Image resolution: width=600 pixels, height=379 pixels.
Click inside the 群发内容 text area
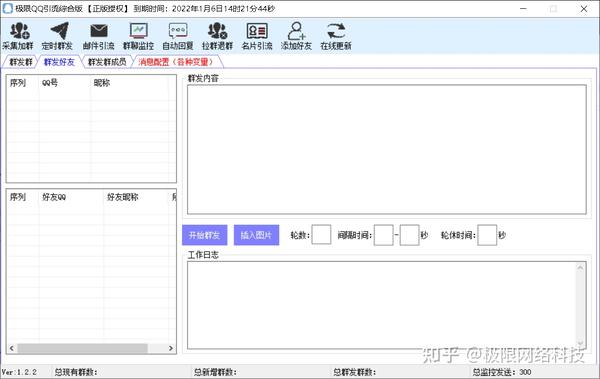[386, 149]
